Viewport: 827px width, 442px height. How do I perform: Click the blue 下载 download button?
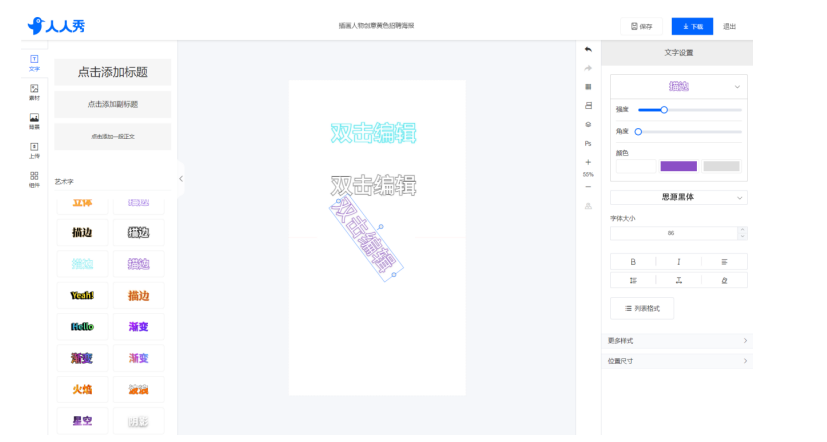pos(692,26)
